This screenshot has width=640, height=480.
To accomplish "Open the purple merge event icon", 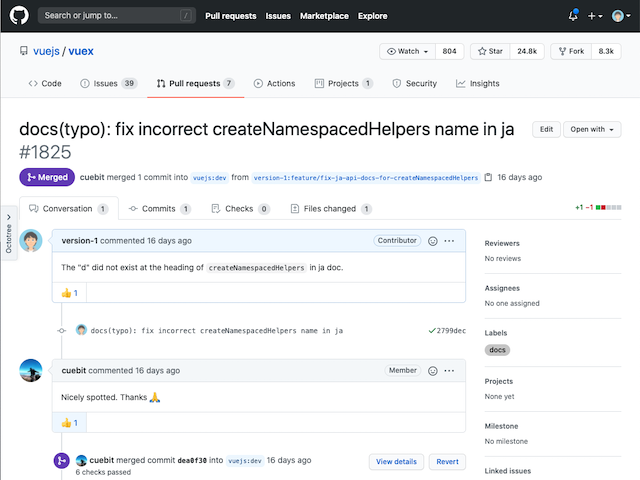I will tap(62, 461).
